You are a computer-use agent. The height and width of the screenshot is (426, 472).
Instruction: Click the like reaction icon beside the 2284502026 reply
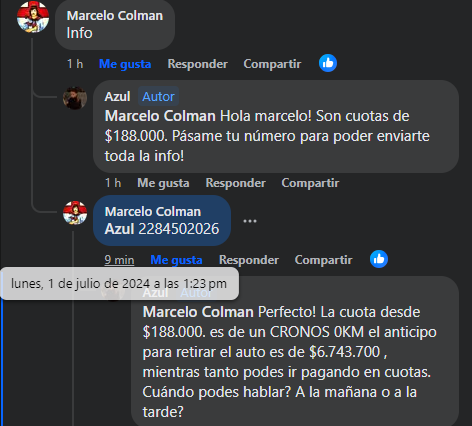point(379,259)
